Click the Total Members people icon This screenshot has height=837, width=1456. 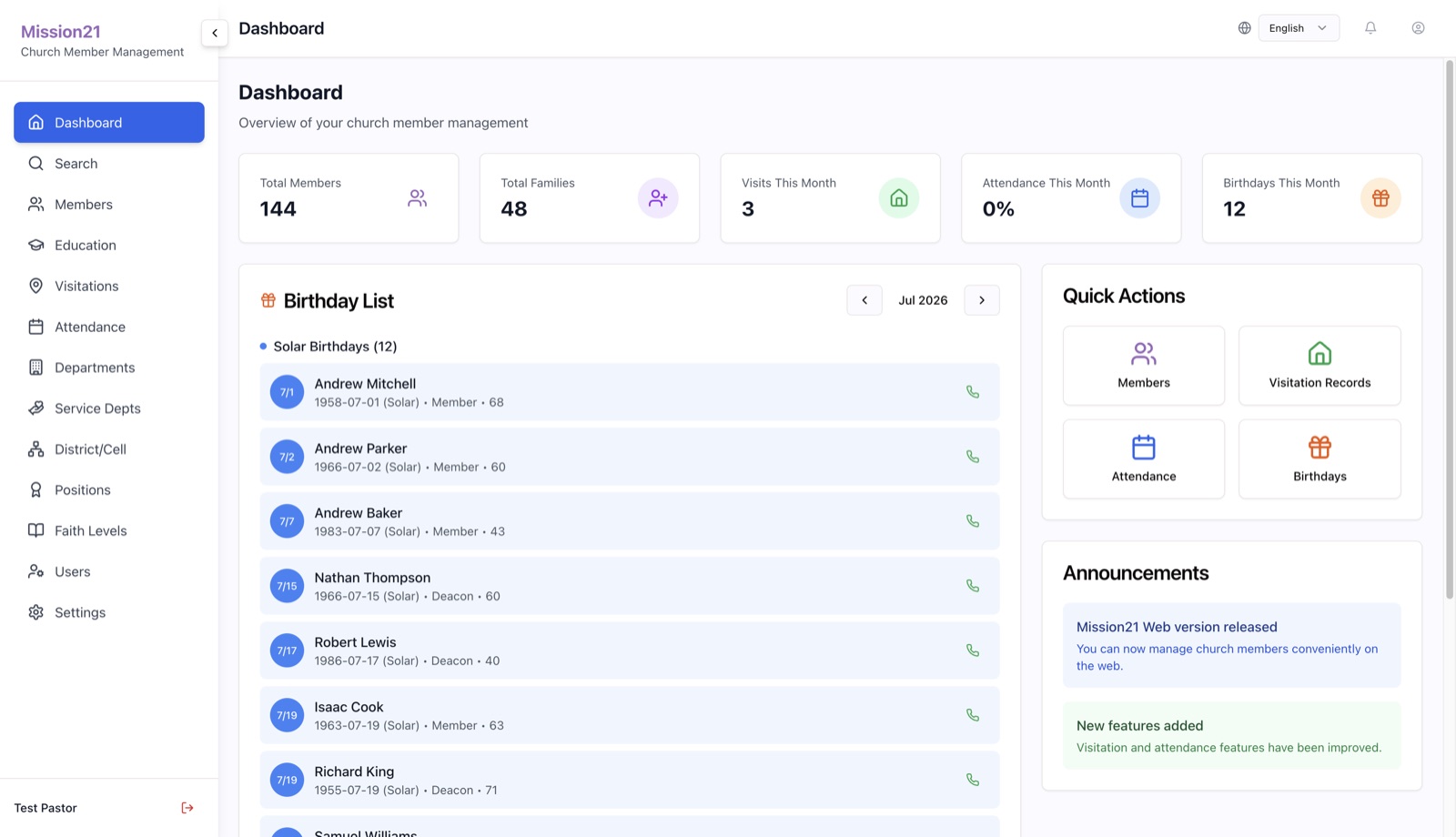(x=417, y=198)
